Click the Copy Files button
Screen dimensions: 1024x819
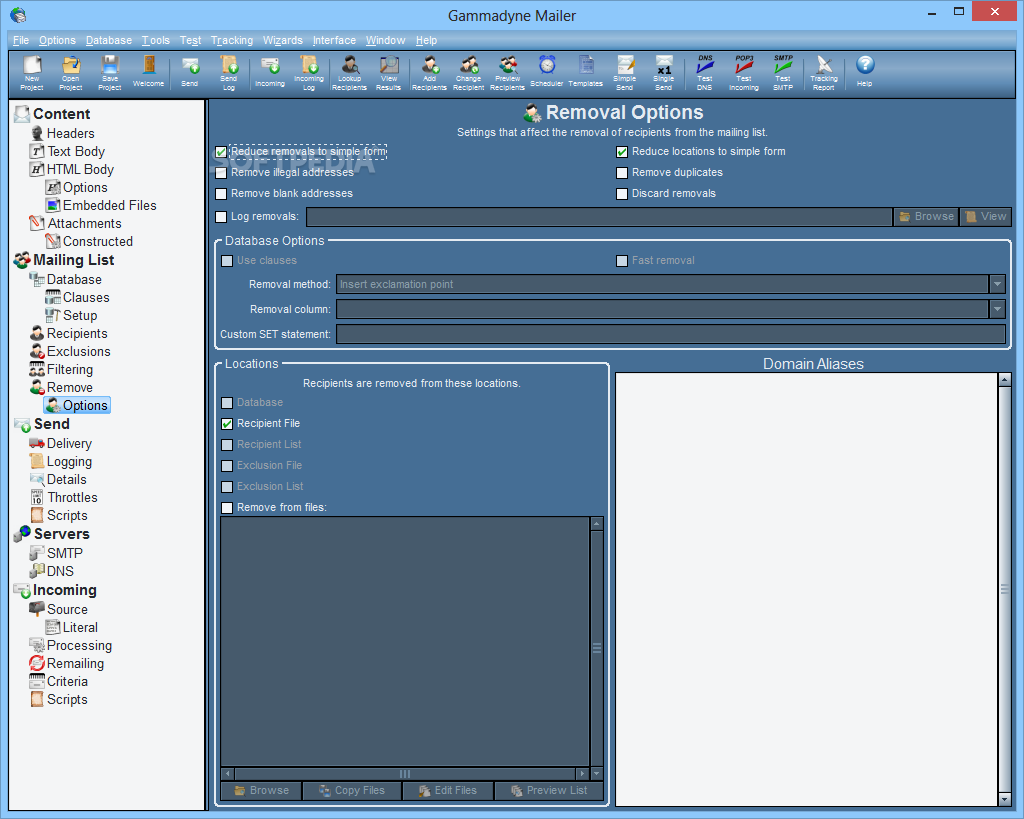[x=352, y=790]
